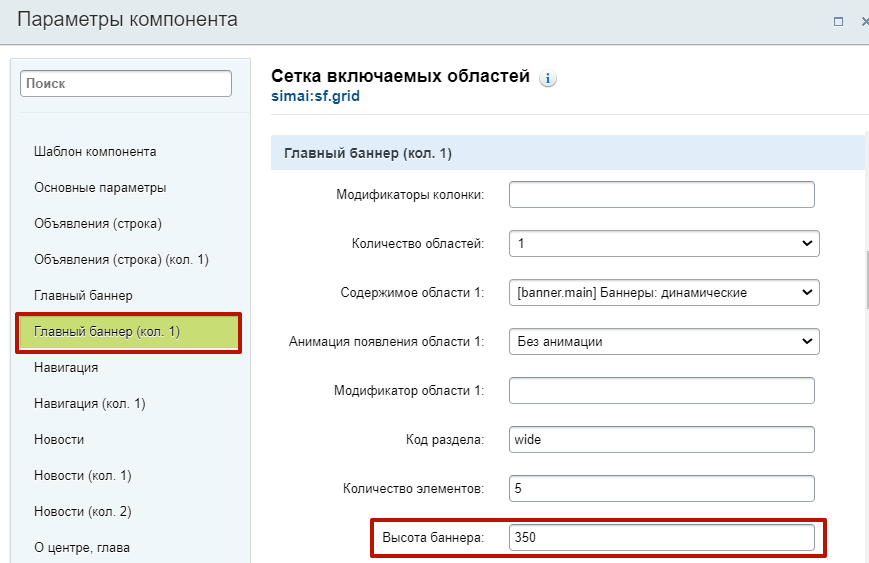Click the info icon beside component title
The width and height of the screenshot is (869, 563).
click(548, 78)
